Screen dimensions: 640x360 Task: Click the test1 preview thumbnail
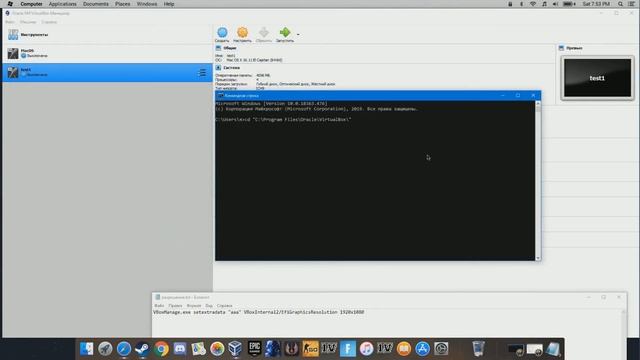point(597,78)
